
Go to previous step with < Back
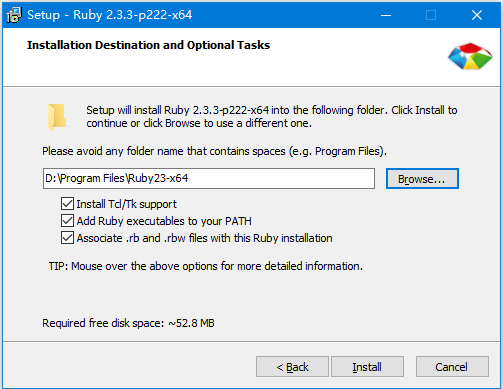292,367
